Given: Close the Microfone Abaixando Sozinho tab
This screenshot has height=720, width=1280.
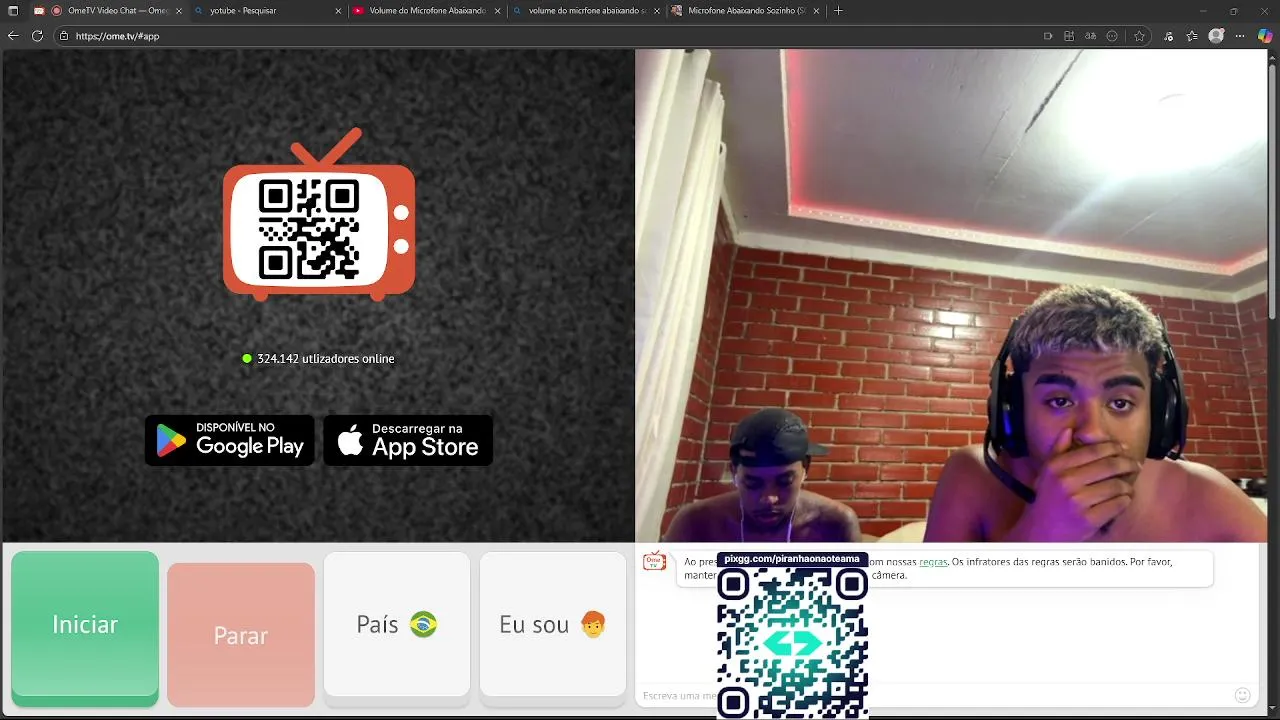Looking at the screenshot, I should tap(816, 11).
